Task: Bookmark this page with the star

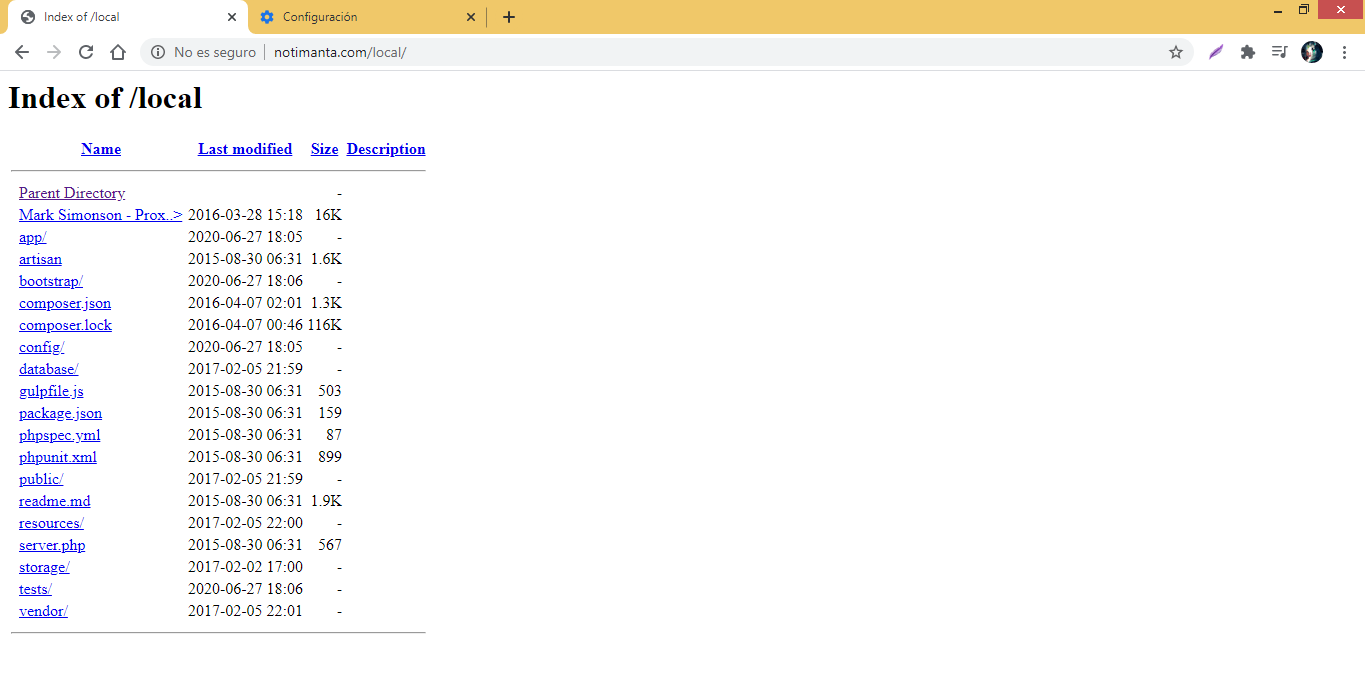Action: 1176,52
